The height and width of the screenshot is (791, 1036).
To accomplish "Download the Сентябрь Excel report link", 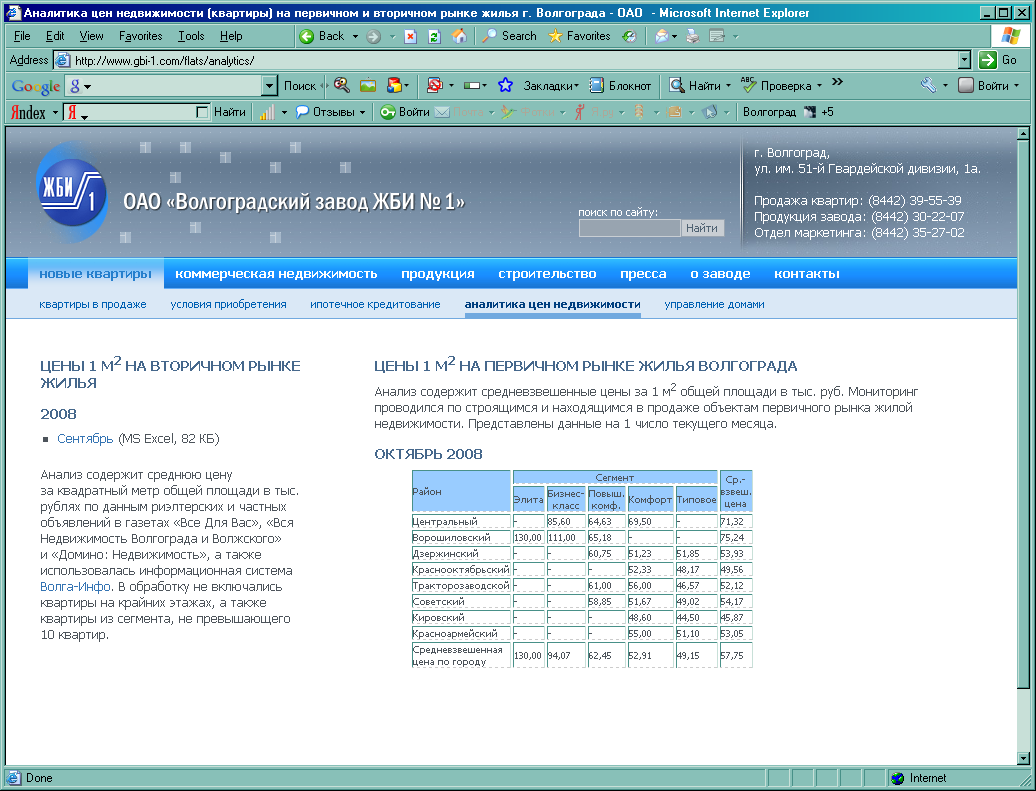I will [85, 439].
